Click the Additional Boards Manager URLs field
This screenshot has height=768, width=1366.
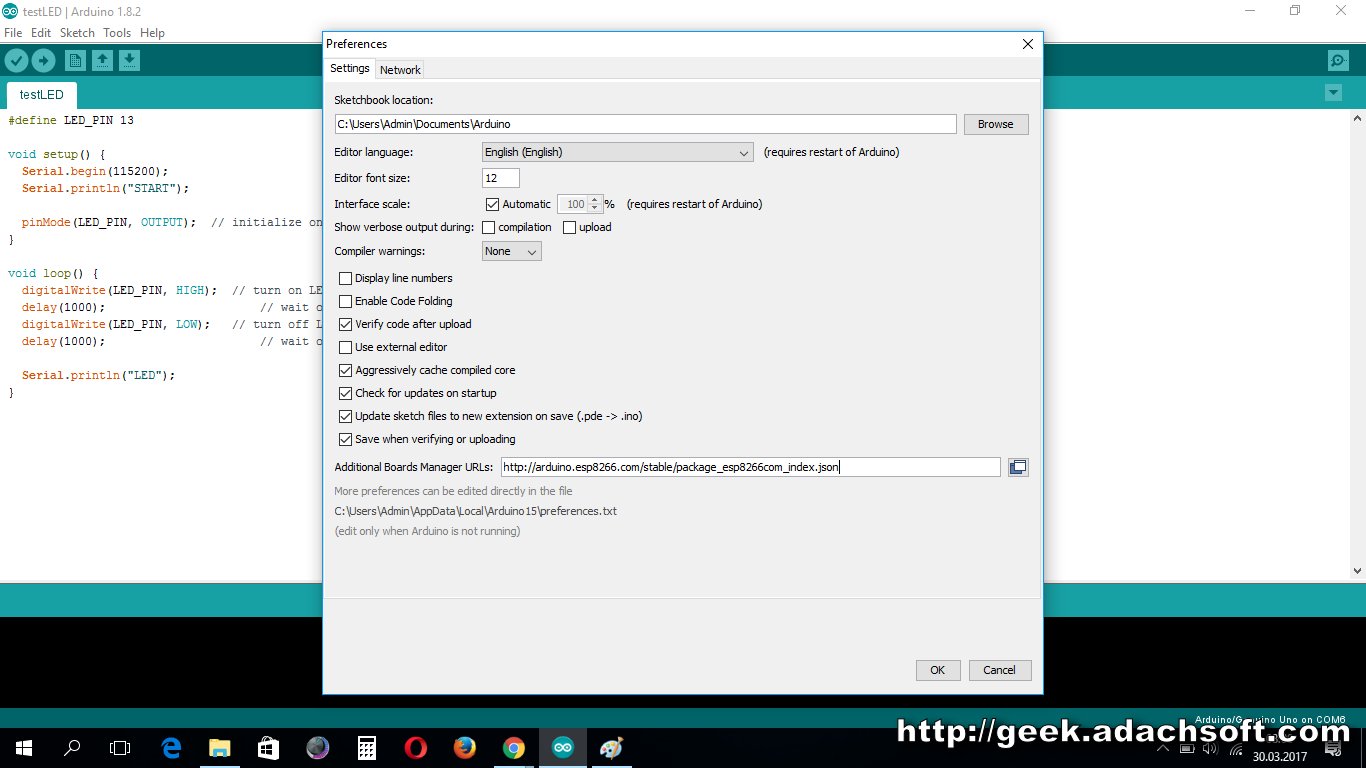click(750, 467)
